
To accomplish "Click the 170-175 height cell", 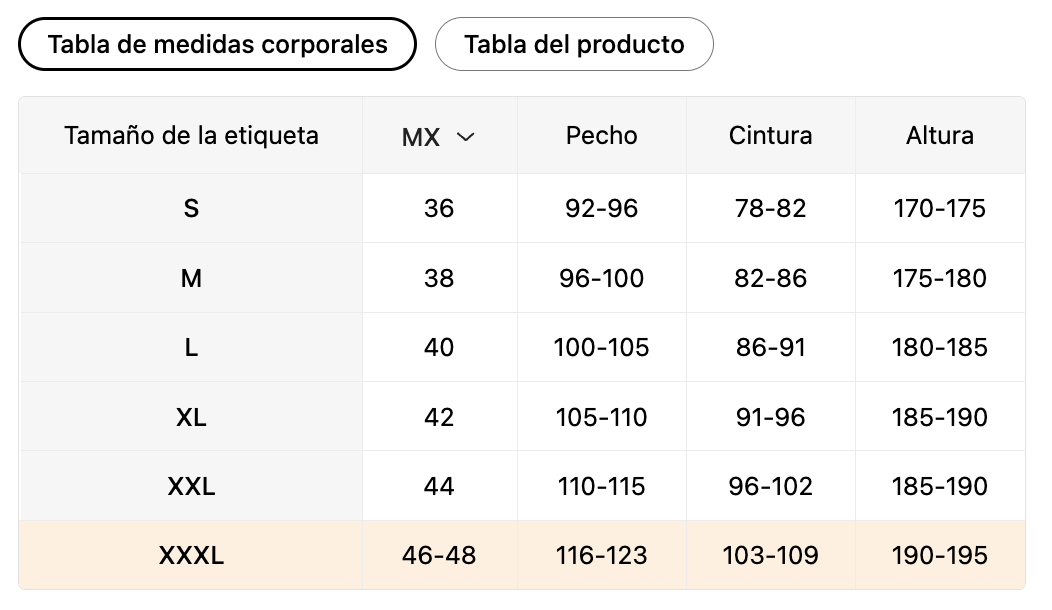I will coord(940,208).
